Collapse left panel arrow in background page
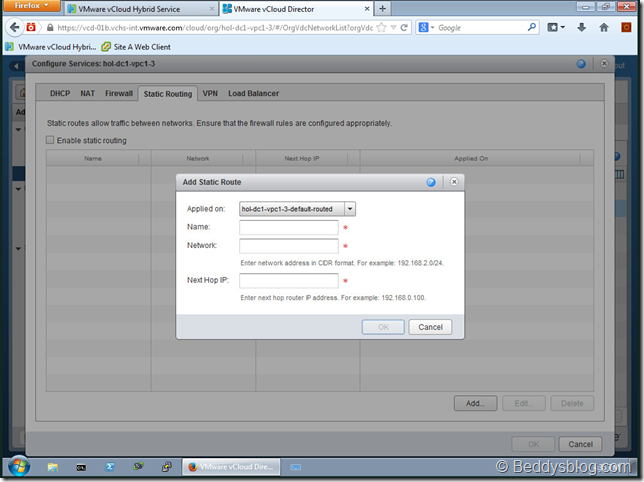The image size is (644, 482). 16,66
